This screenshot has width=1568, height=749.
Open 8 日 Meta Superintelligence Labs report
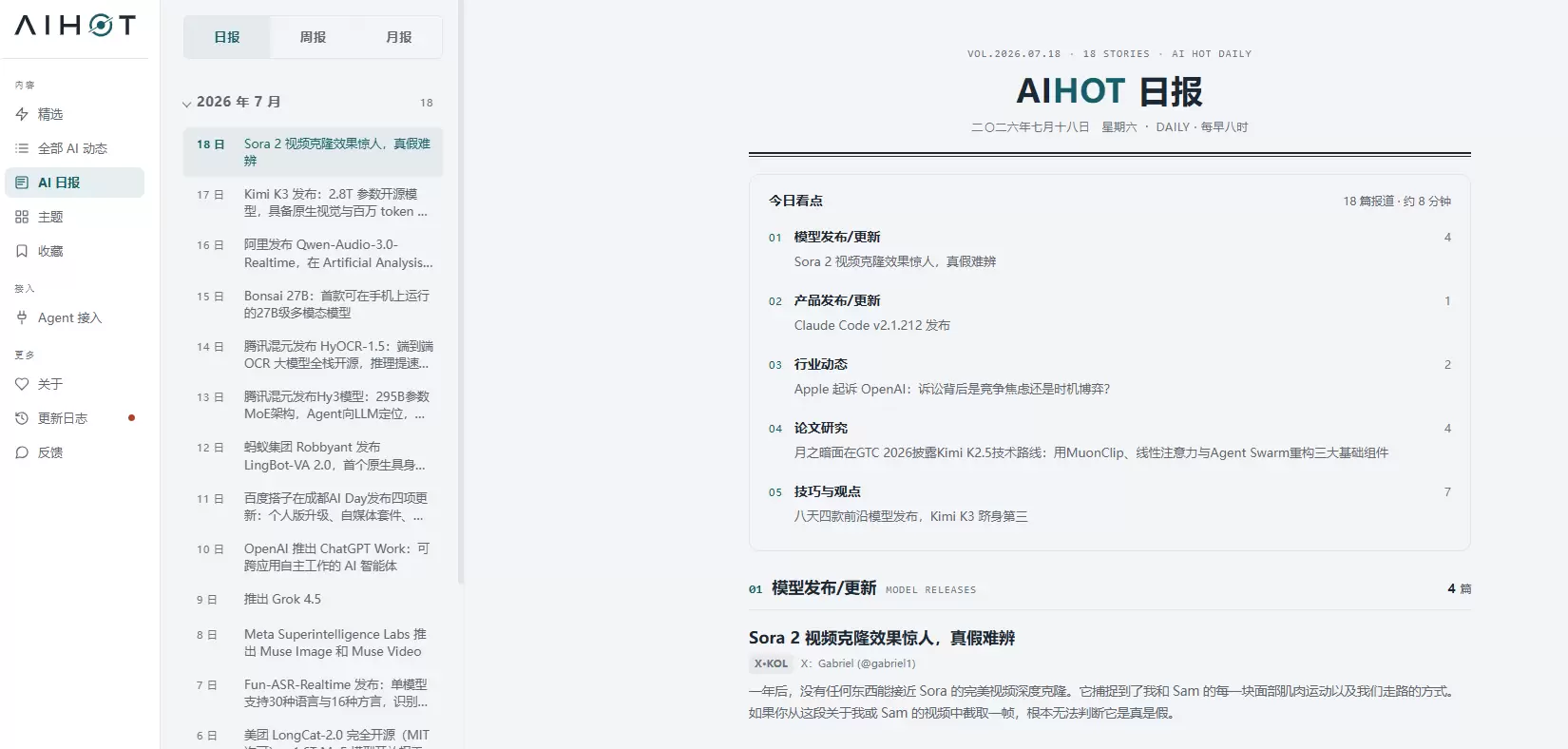313,643
